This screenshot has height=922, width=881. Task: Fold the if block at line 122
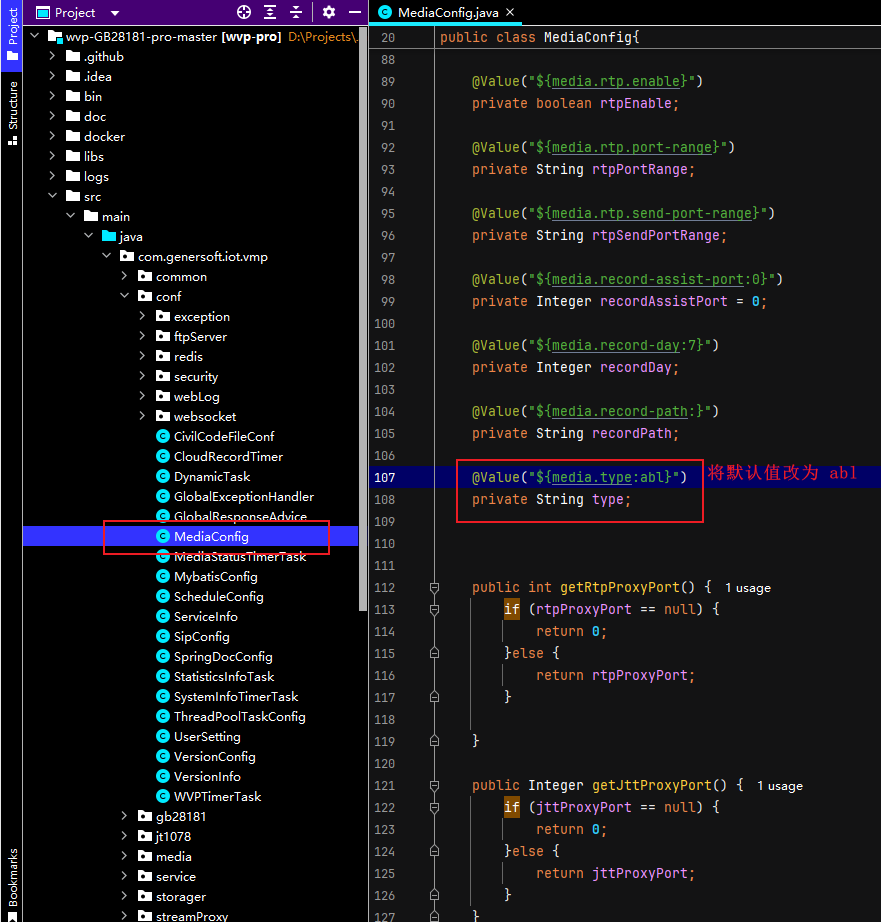434,807
